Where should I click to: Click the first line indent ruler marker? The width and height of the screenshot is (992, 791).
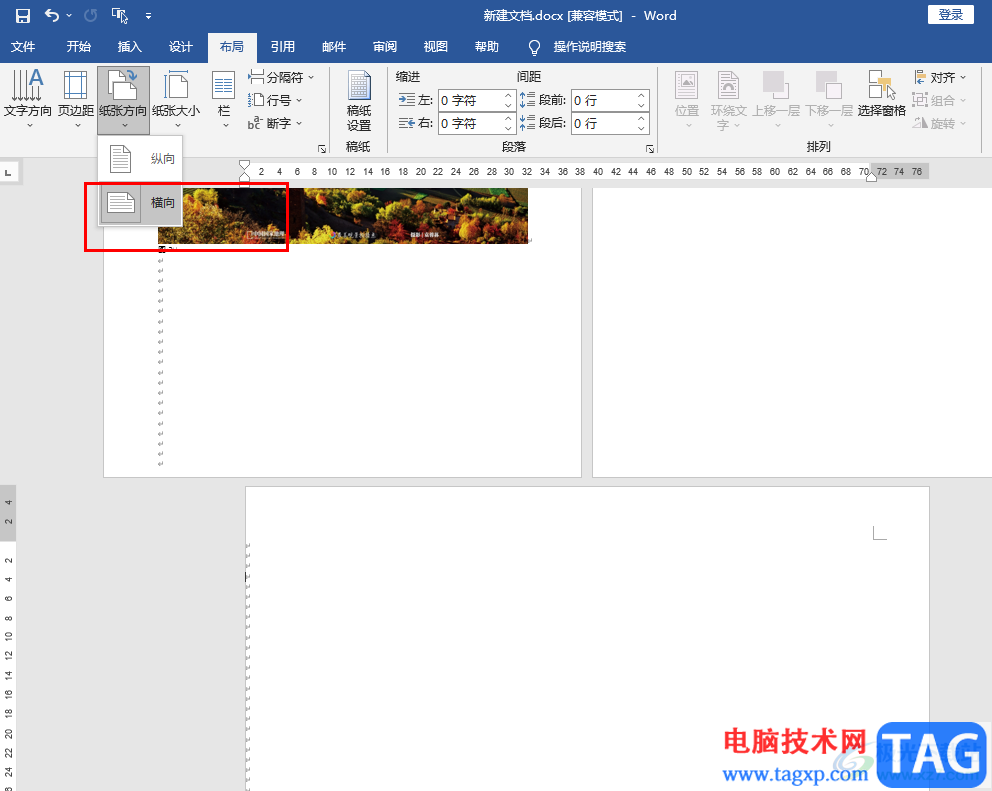[244, 165]
